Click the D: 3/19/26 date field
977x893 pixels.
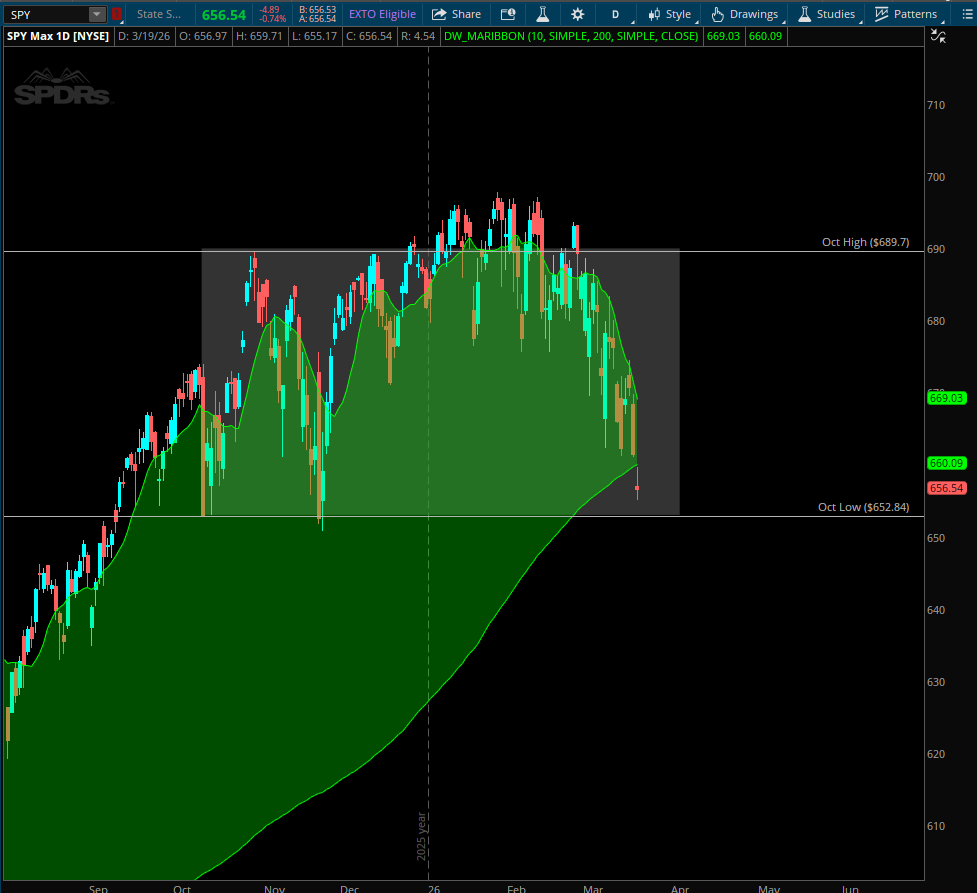144,36
